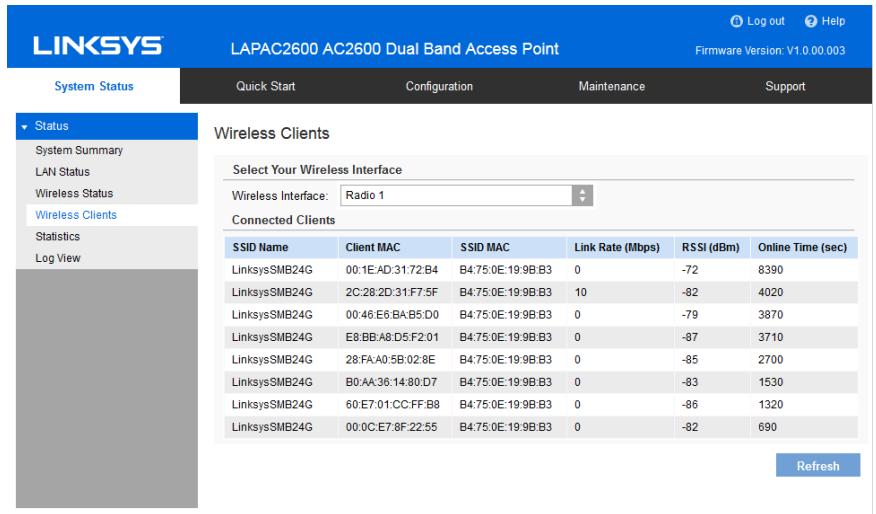Click RSSI value -79
The image size is (876, 514).
[690, 315]
